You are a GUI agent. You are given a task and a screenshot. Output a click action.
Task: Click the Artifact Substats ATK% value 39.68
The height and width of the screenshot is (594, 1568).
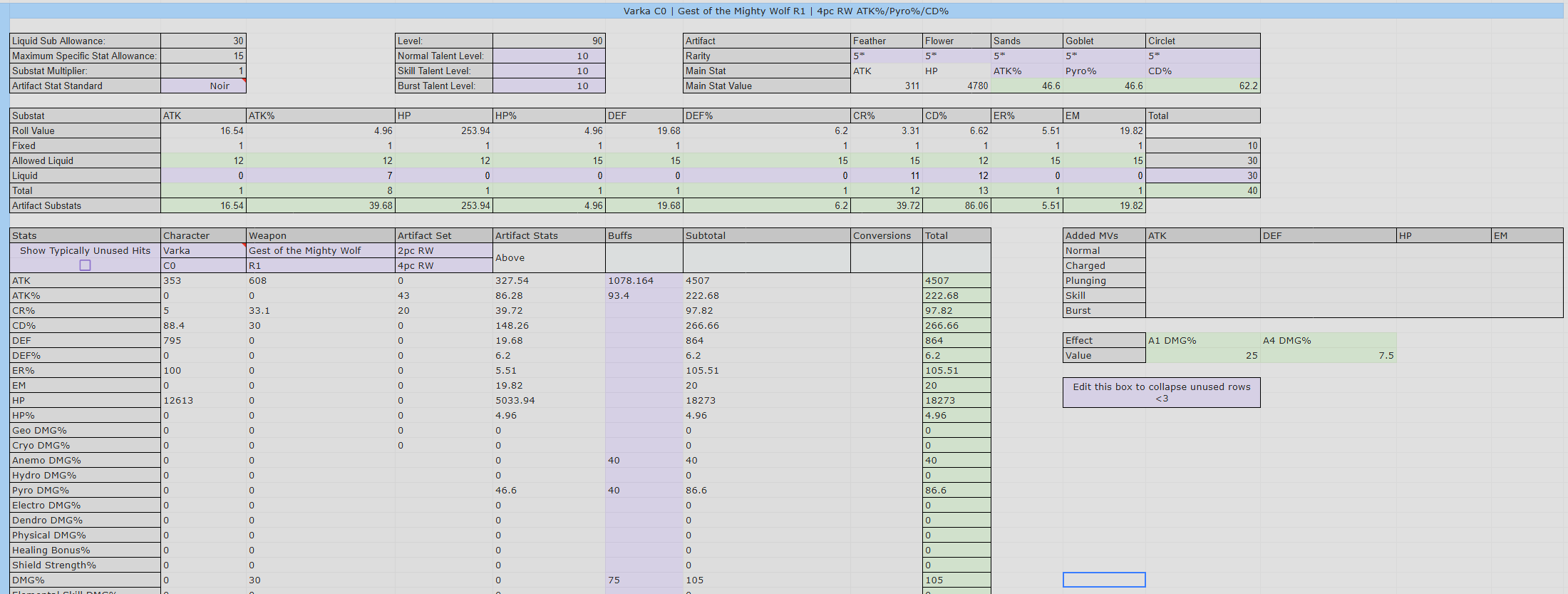pyautogui.click(x=321, y=205)
